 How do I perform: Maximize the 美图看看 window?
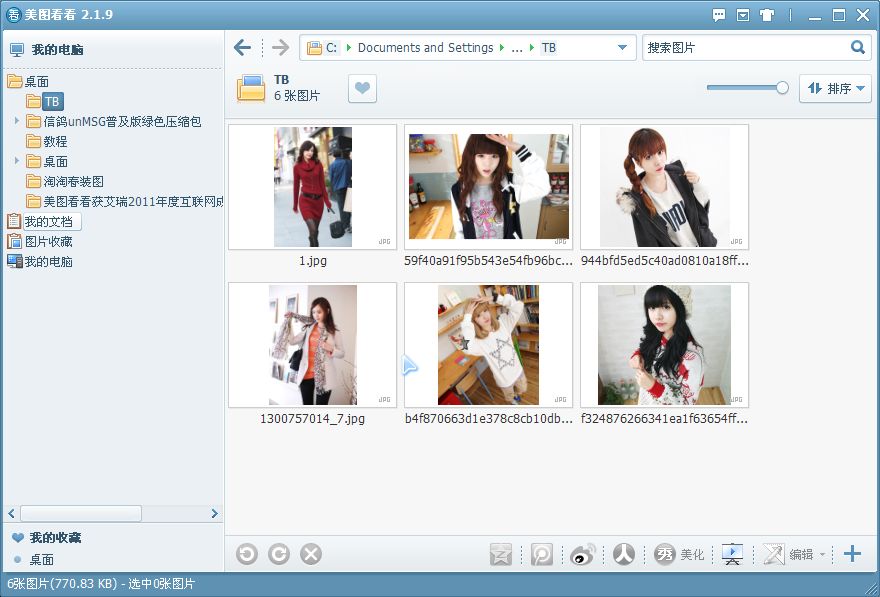coord(838,15)
